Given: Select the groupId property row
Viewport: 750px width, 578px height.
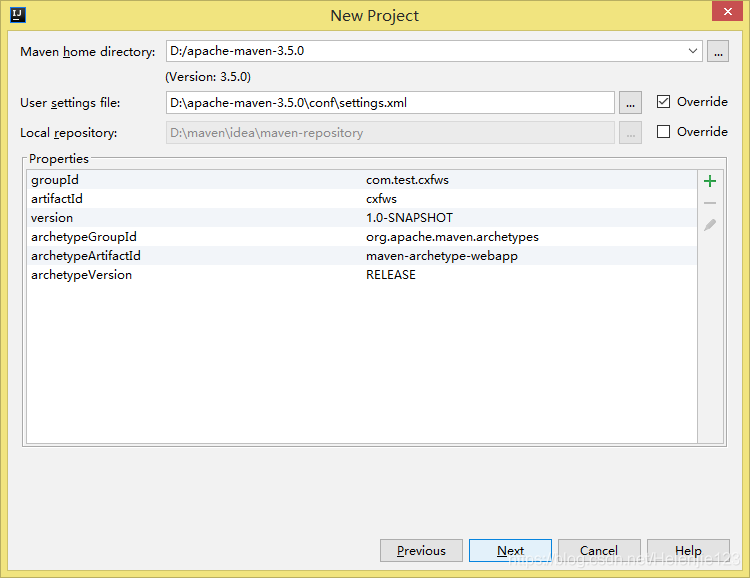Looking at the screenshot, I should pyautogui.click(x=362, y=180).
